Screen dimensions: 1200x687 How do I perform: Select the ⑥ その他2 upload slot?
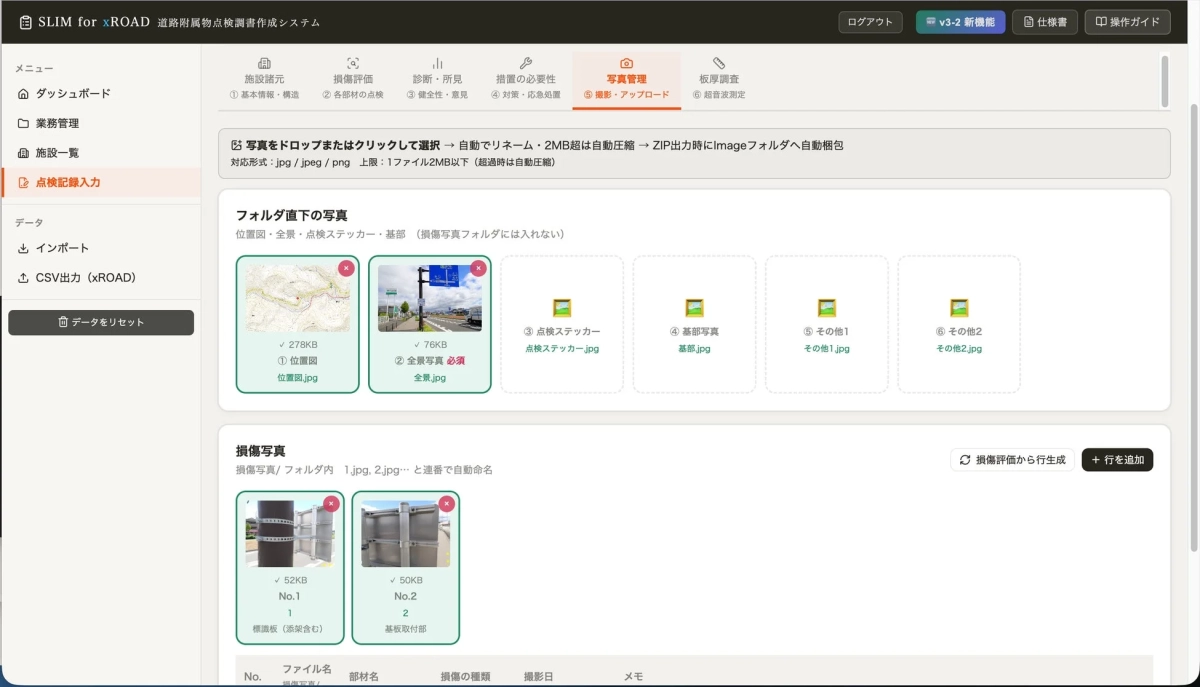coord(959,324)
